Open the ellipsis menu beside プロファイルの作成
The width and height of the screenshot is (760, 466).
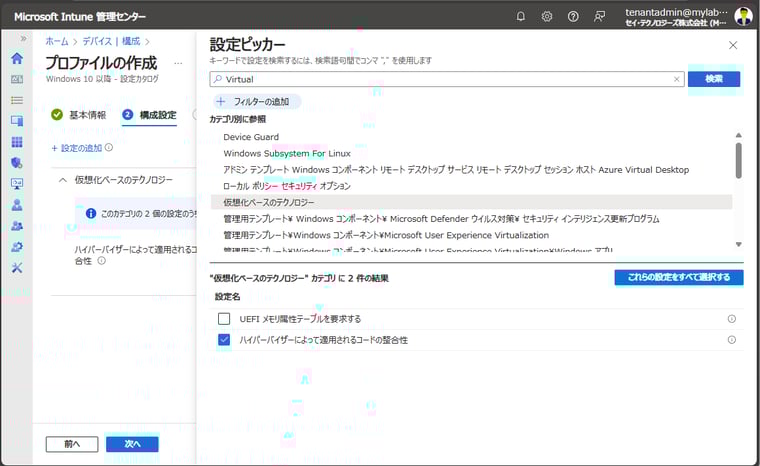[x=178, y=64]
